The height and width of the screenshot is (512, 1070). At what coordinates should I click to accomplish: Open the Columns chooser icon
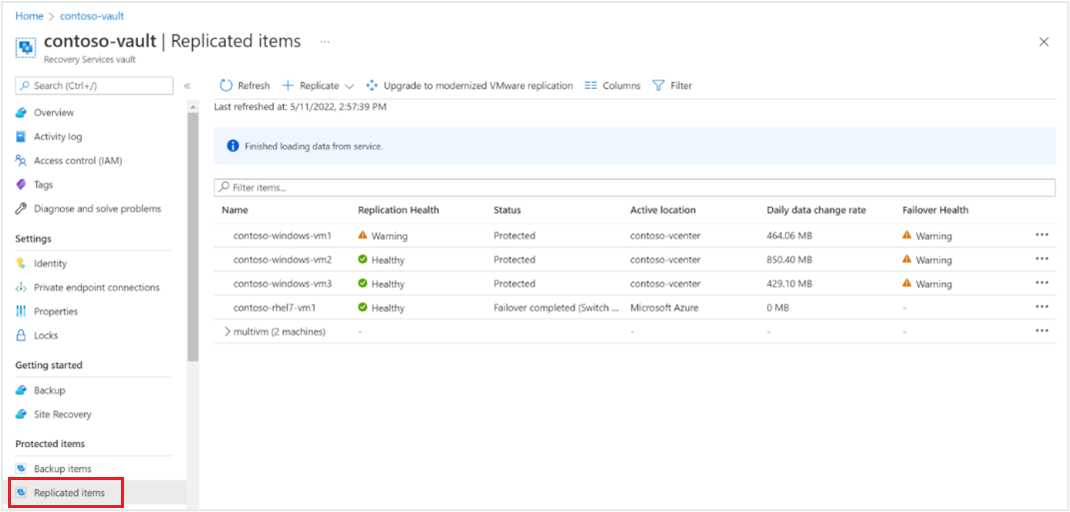tap(591, 86)
